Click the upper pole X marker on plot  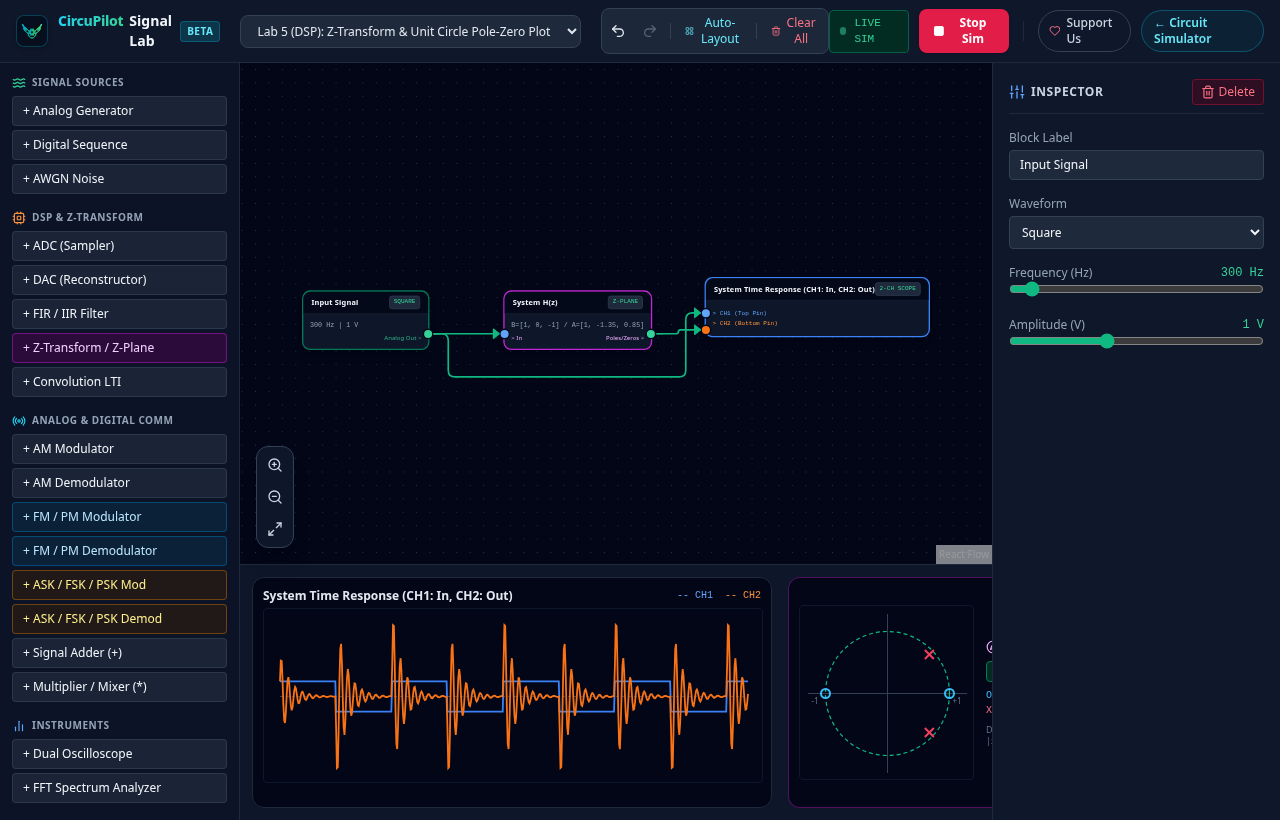[x=930, y=654]
